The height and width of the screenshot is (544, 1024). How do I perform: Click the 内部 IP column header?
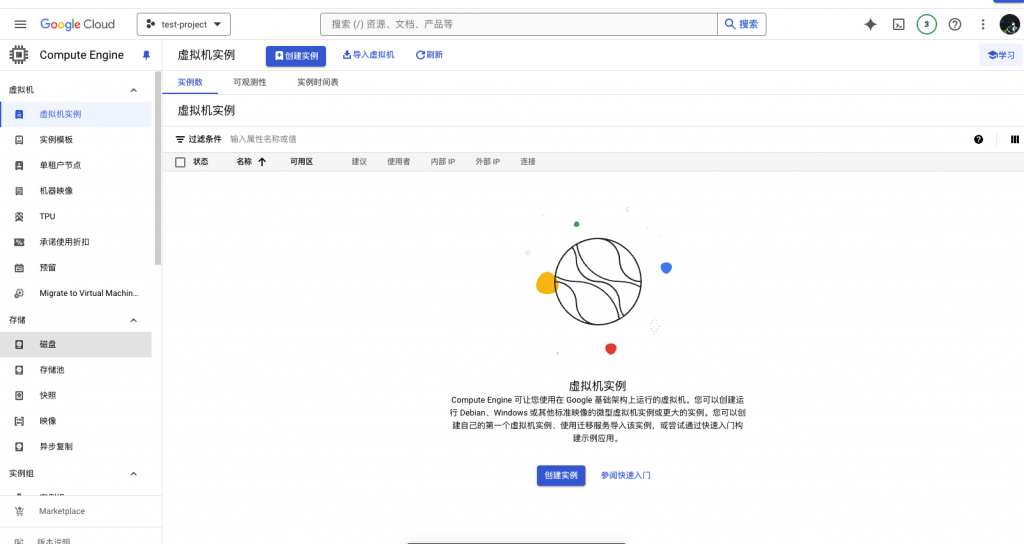coord(443,161)
